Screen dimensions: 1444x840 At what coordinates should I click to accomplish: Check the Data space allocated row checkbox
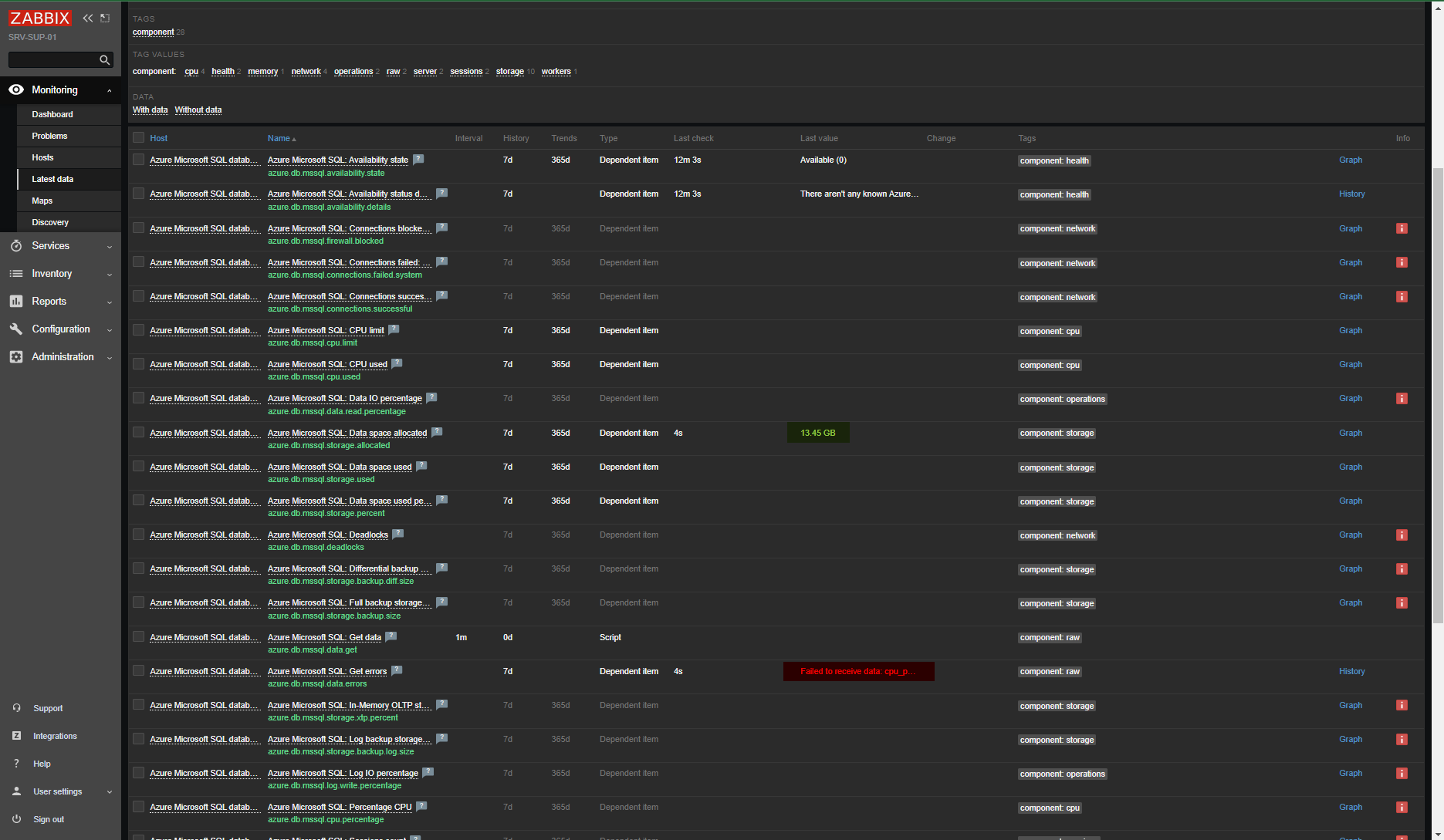[138, 433]
